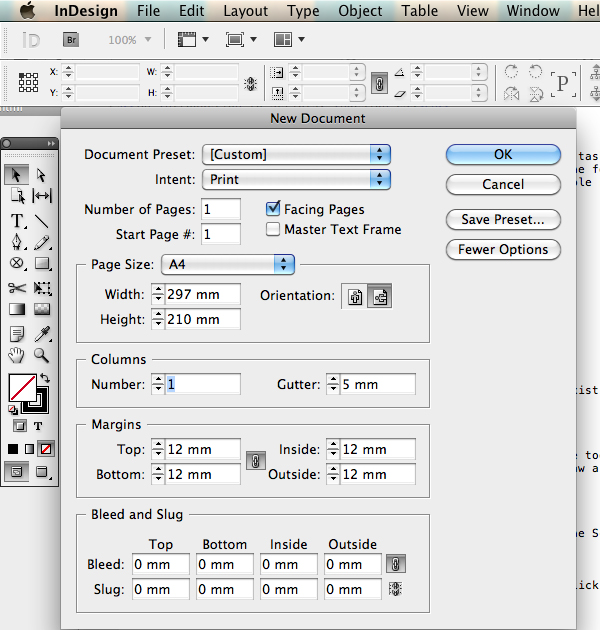600x630 pixels.
Task: Toggle the margins chain link button
Action: point(256,461)
